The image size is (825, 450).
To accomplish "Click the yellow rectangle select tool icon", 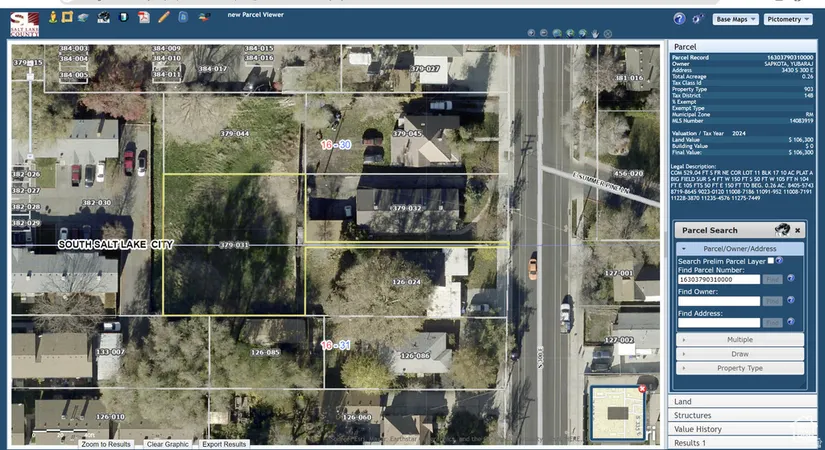I will 67,17.
